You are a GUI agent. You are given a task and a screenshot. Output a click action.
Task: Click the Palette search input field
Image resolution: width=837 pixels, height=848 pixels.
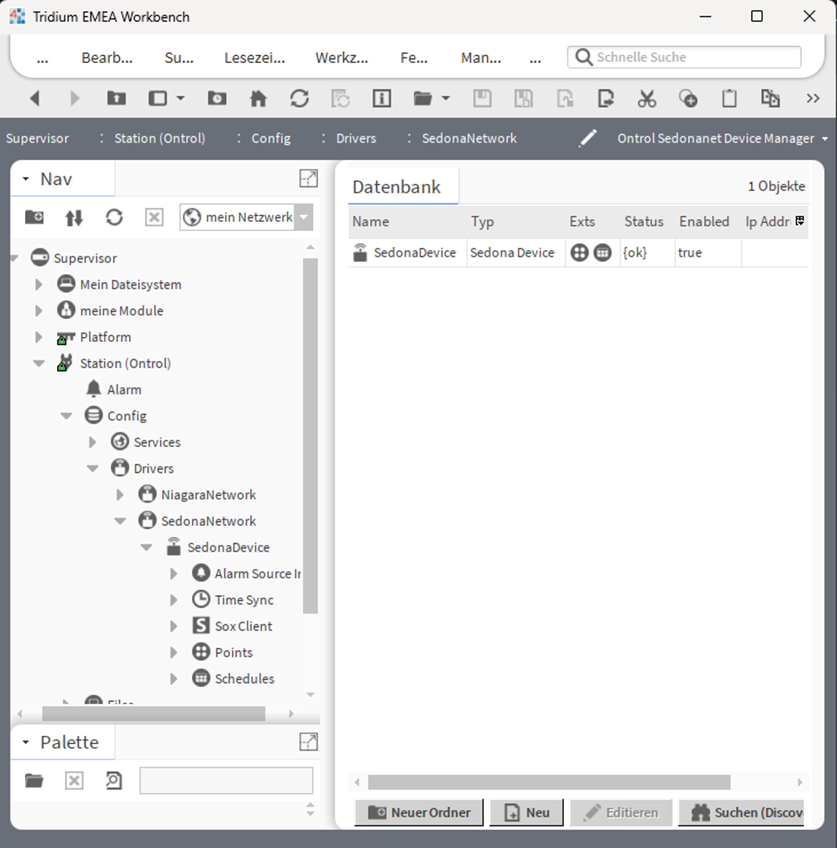226,780
